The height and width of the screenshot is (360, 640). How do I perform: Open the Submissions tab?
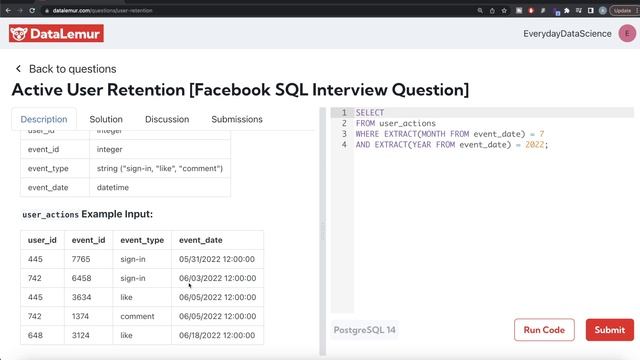[x=237, y=119]
